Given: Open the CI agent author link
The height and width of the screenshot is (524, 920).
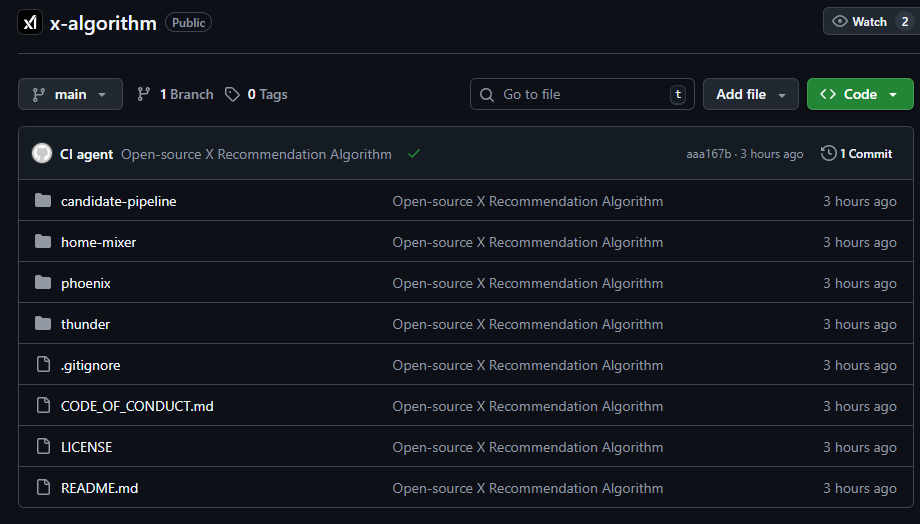Looking at the screenshot, I should [86, 154].
